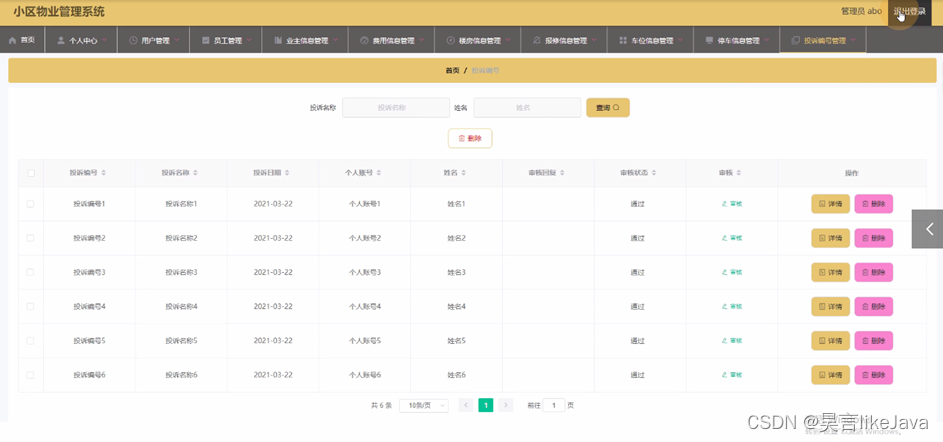Focus the 姓名 search input

(527, 108)
